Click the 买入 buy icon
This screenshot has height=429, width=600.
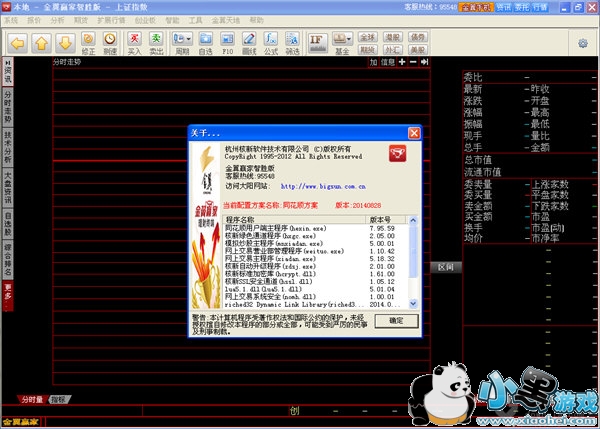point(134,43)
